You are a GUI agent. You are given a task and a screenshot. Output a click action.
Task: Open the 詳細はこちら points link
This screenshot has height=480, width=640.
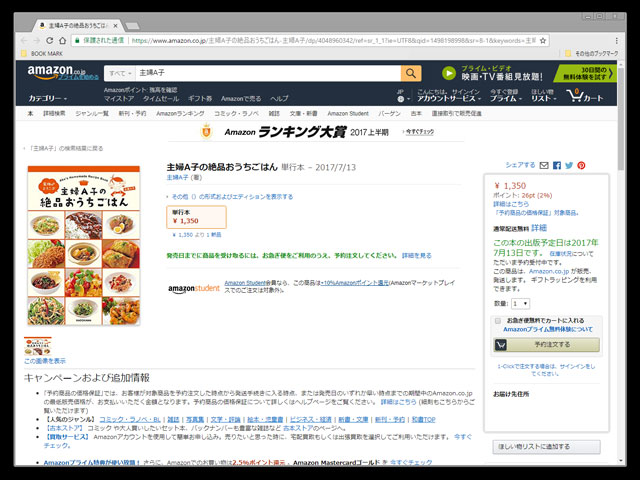point(511,204)
